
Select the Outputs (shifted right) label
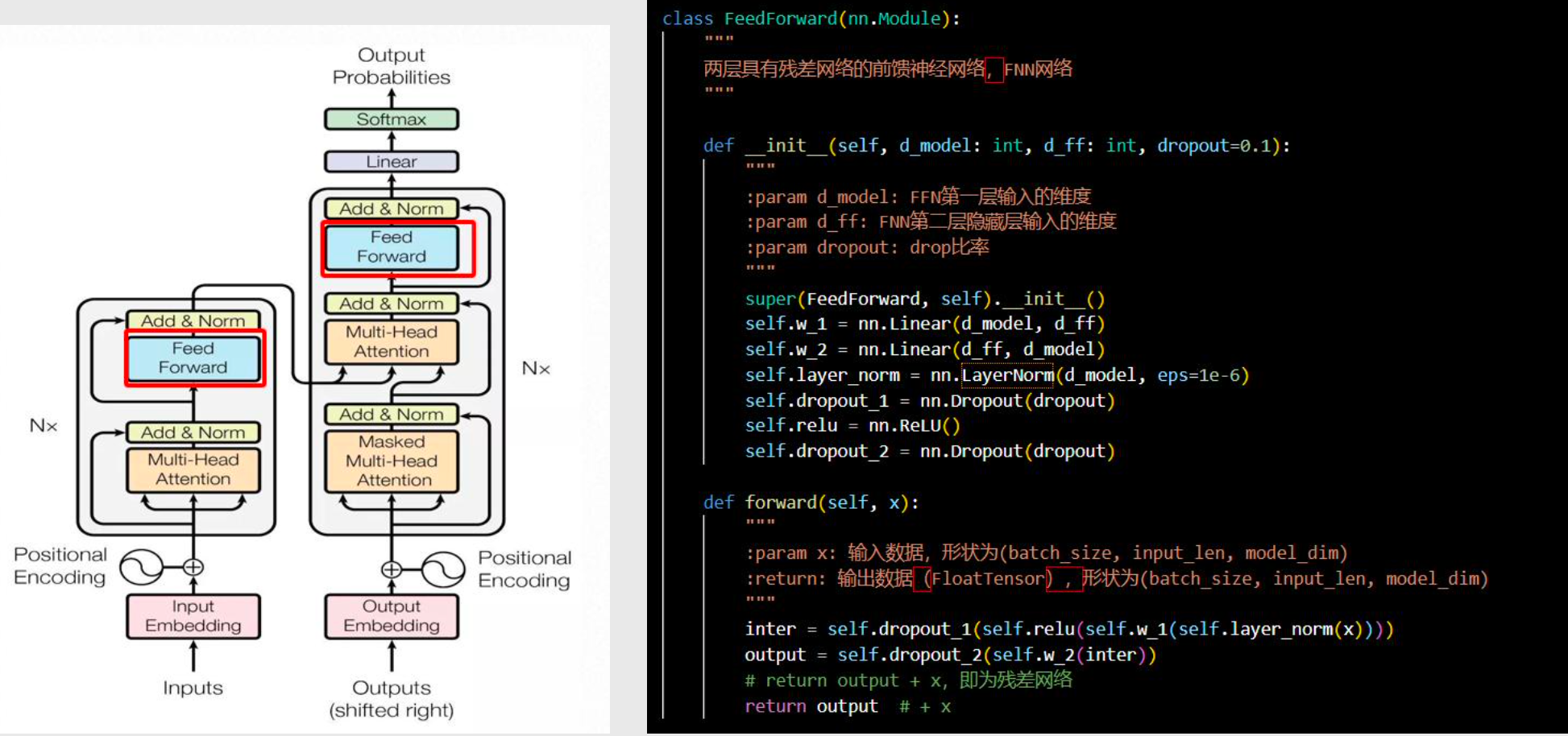(x=392, y=699)
